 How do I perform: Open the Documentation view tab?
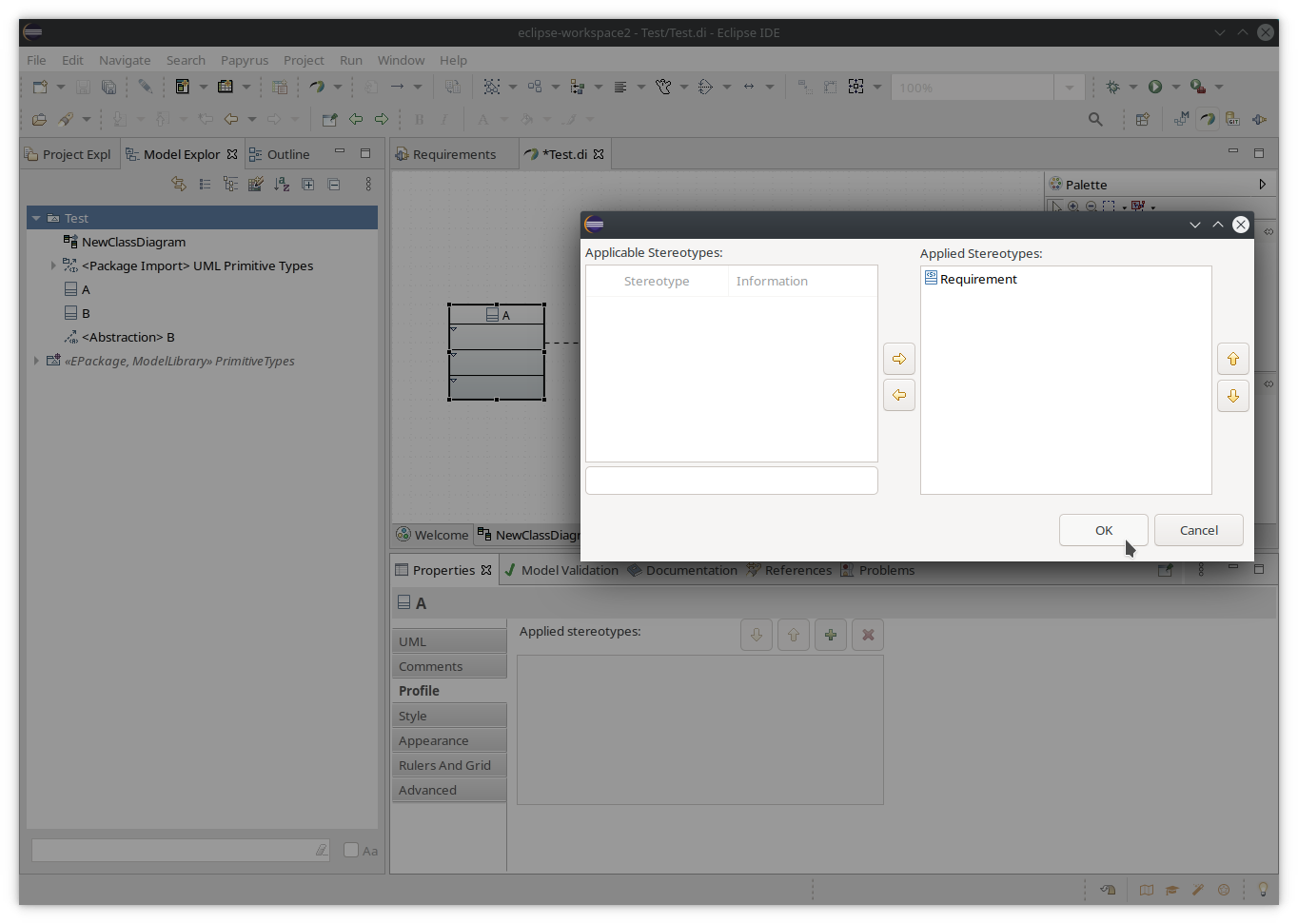coord(682,570)
